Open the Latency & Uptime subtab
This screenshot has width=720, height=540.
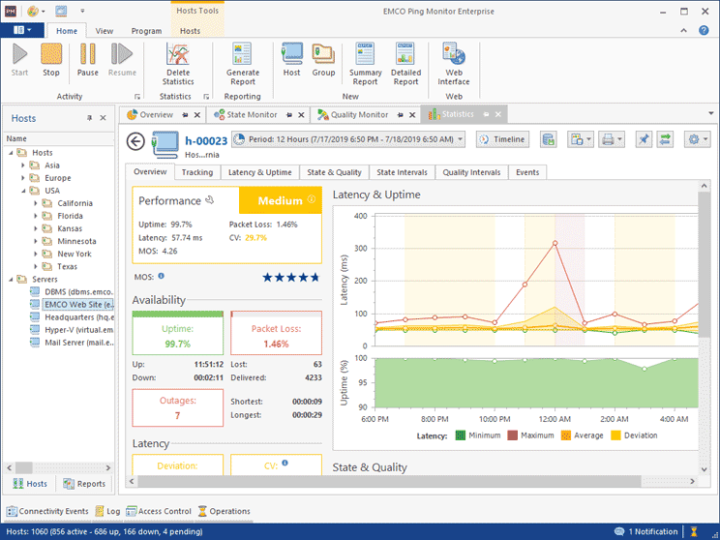point(259,172)
